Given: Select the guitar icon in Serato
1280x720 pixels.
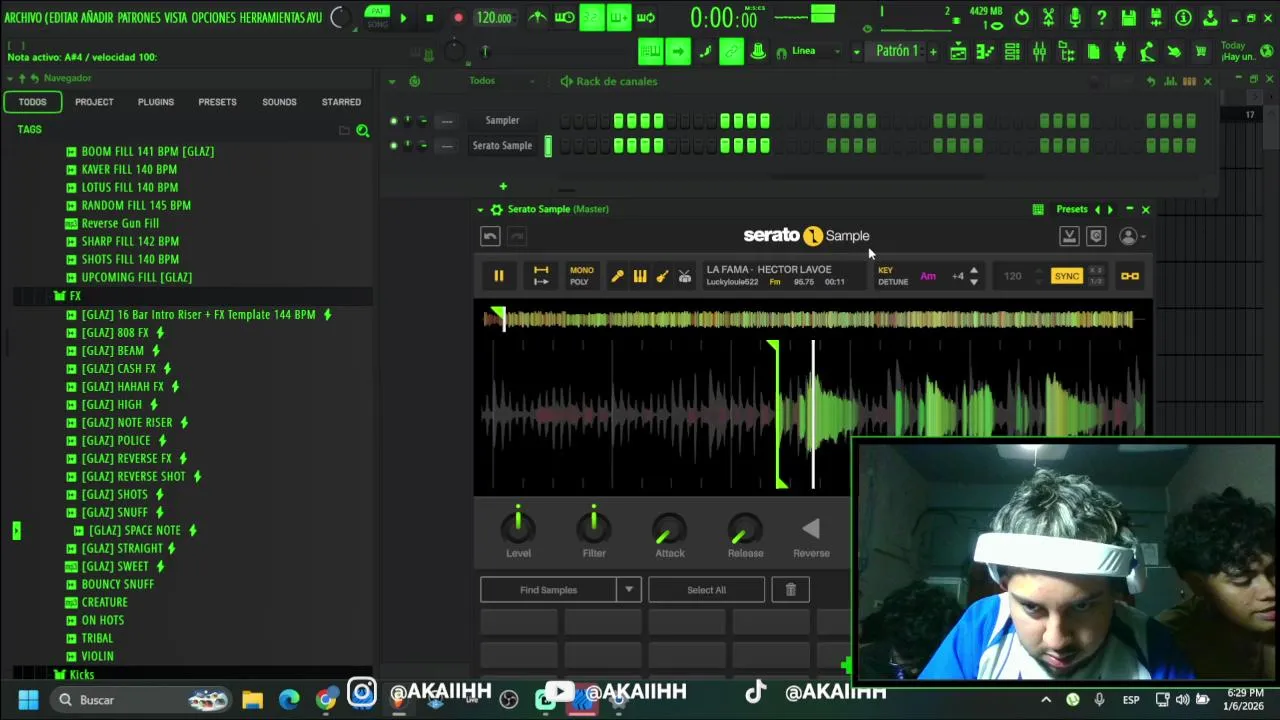Looking at the screenshot, I should click(662, 276).
